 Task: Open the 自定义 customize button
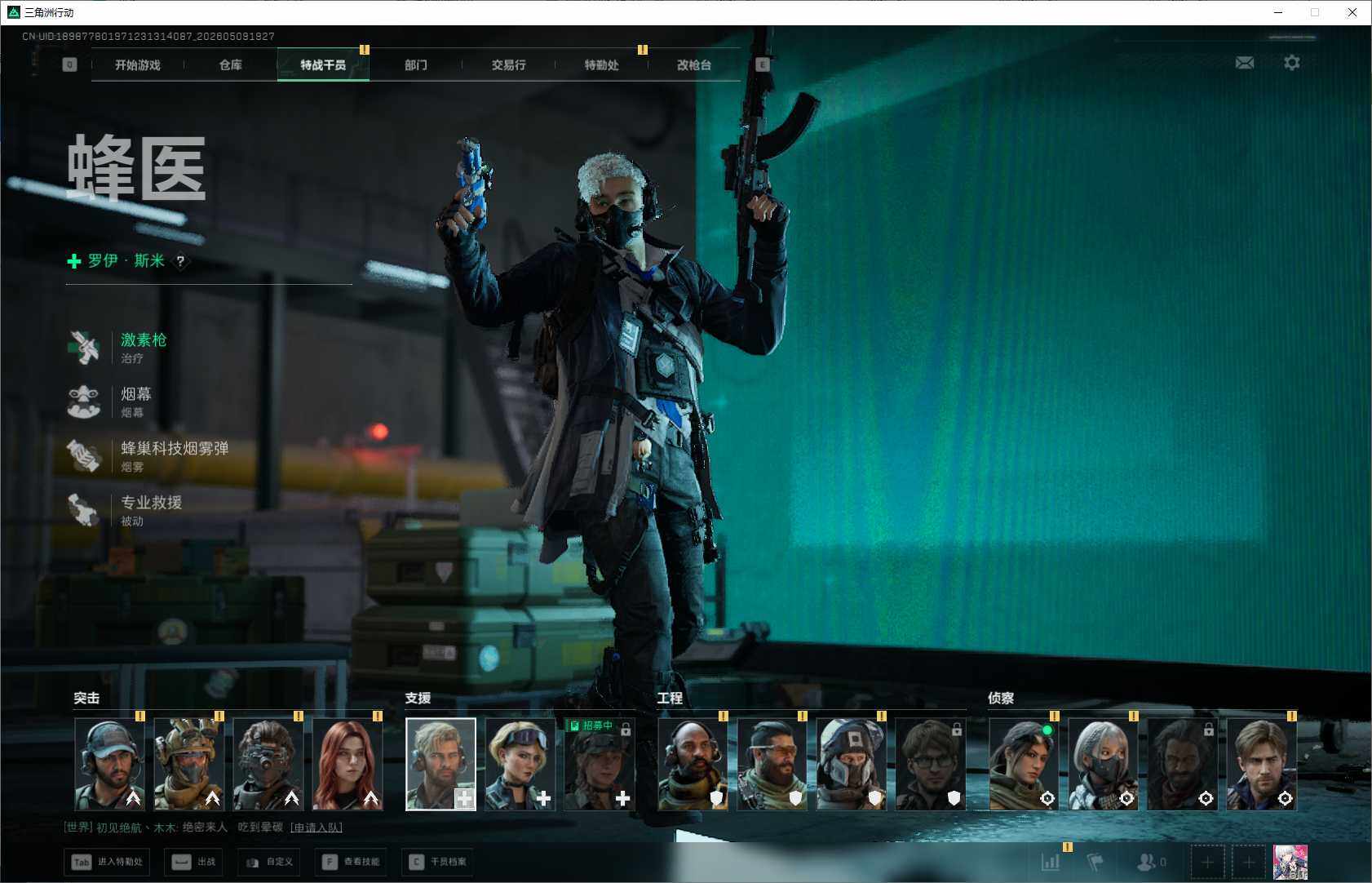[268, 862]
